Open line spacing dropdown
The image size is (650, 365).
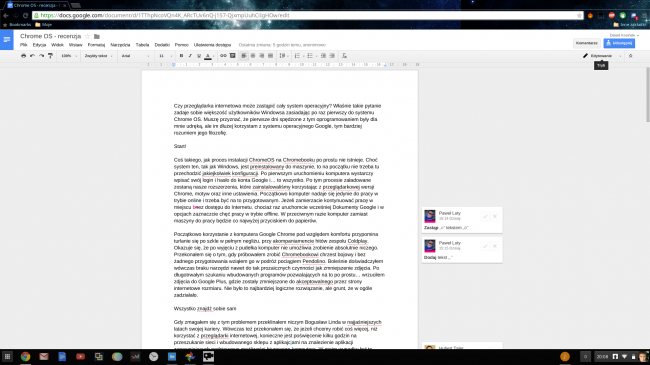pyautogui.click(x=283, y=56)
